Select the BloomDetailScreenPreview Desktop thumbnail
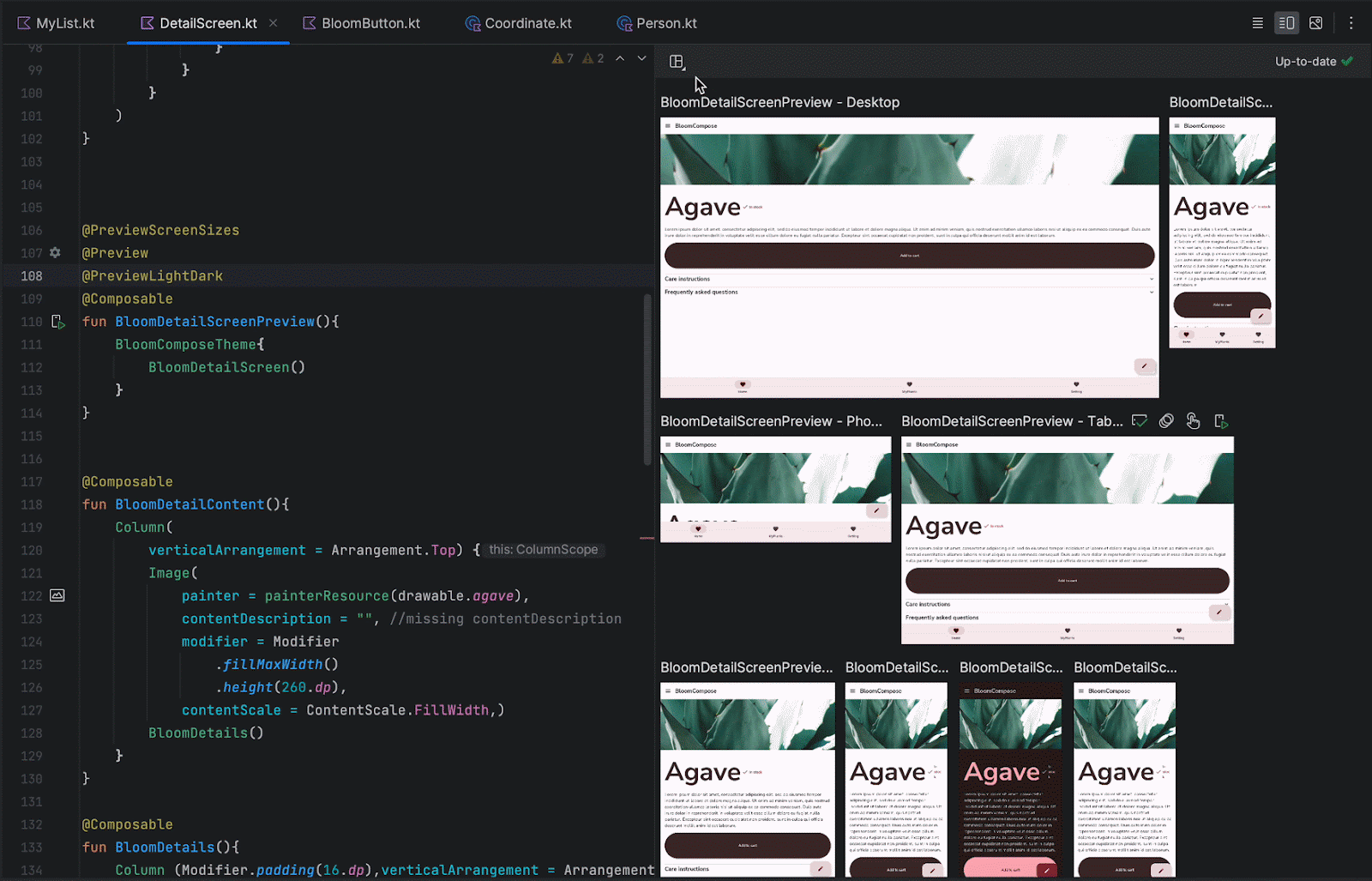 point(909,257)
